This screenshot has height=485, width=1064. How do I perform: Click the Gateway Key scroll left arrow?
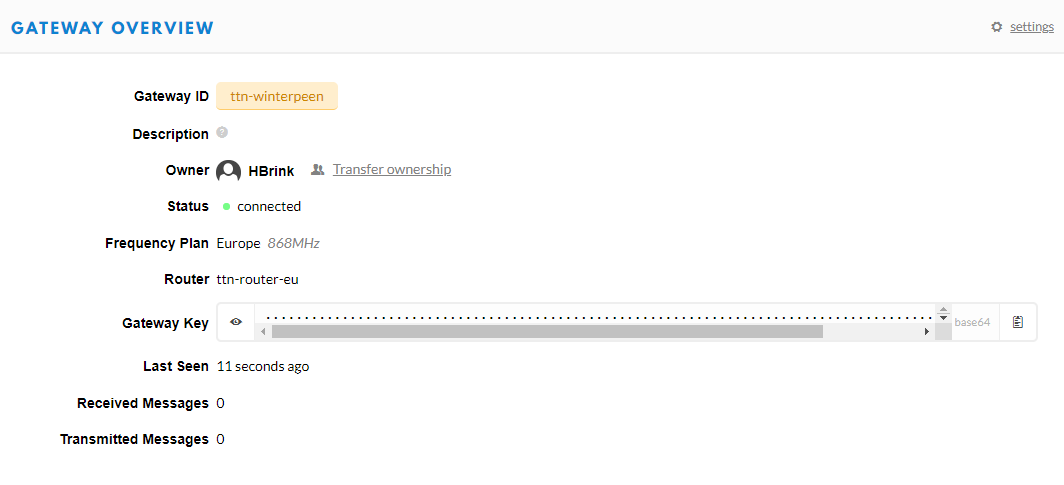pyautogui.click(x=263, y=332)
